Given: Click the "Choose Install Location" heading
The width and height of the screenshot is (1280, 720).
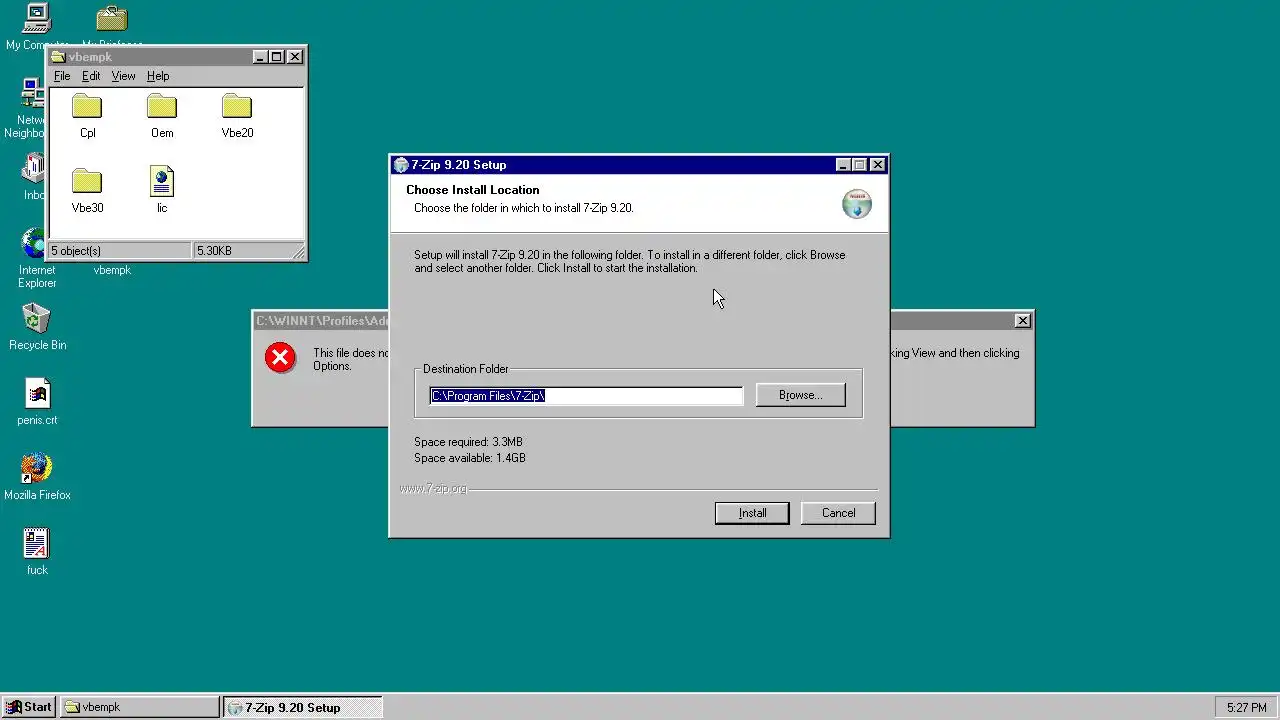Looking at the screenshot, I should click(472, 190).
